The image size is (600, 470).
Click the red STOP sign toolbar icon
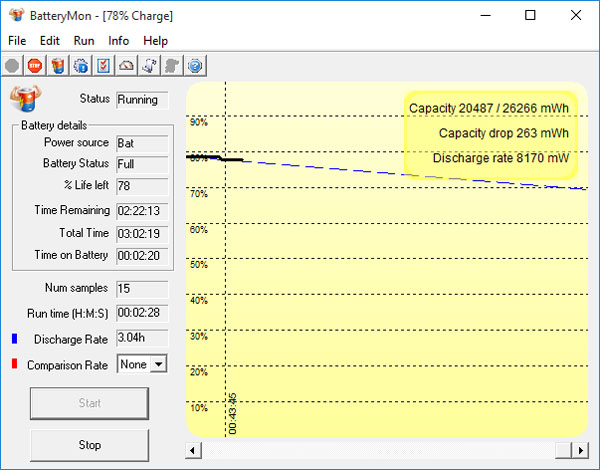pos(35,66)
